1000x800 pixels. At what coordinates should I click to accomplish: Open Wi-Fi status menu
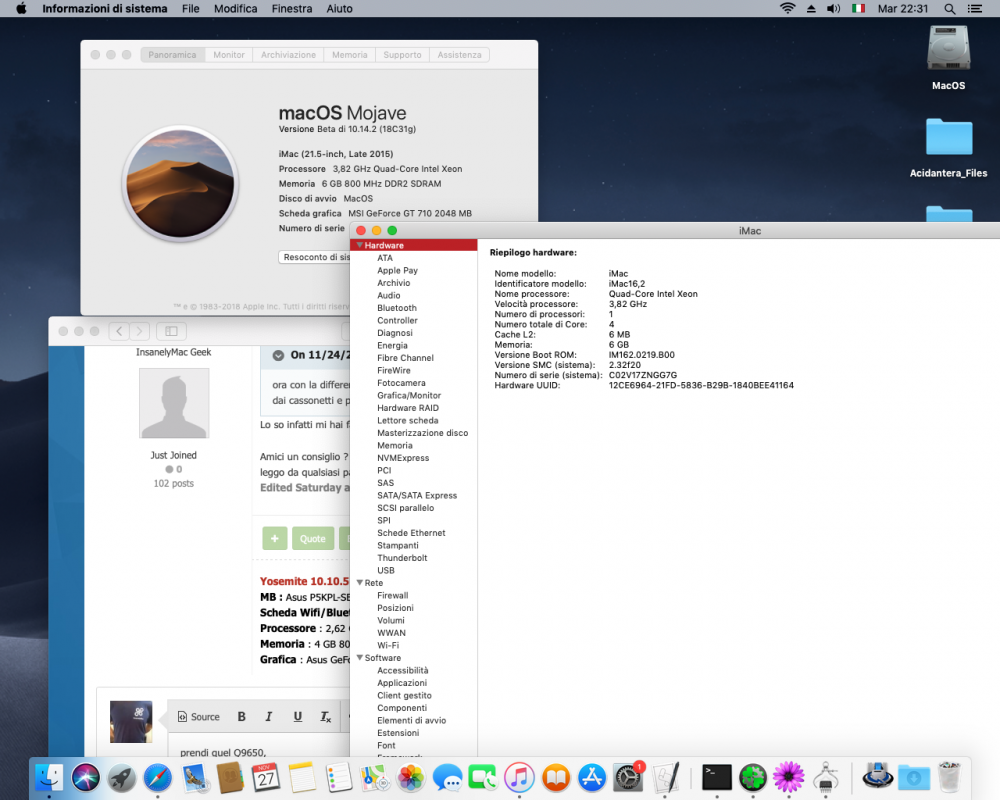tap(788, 8)
